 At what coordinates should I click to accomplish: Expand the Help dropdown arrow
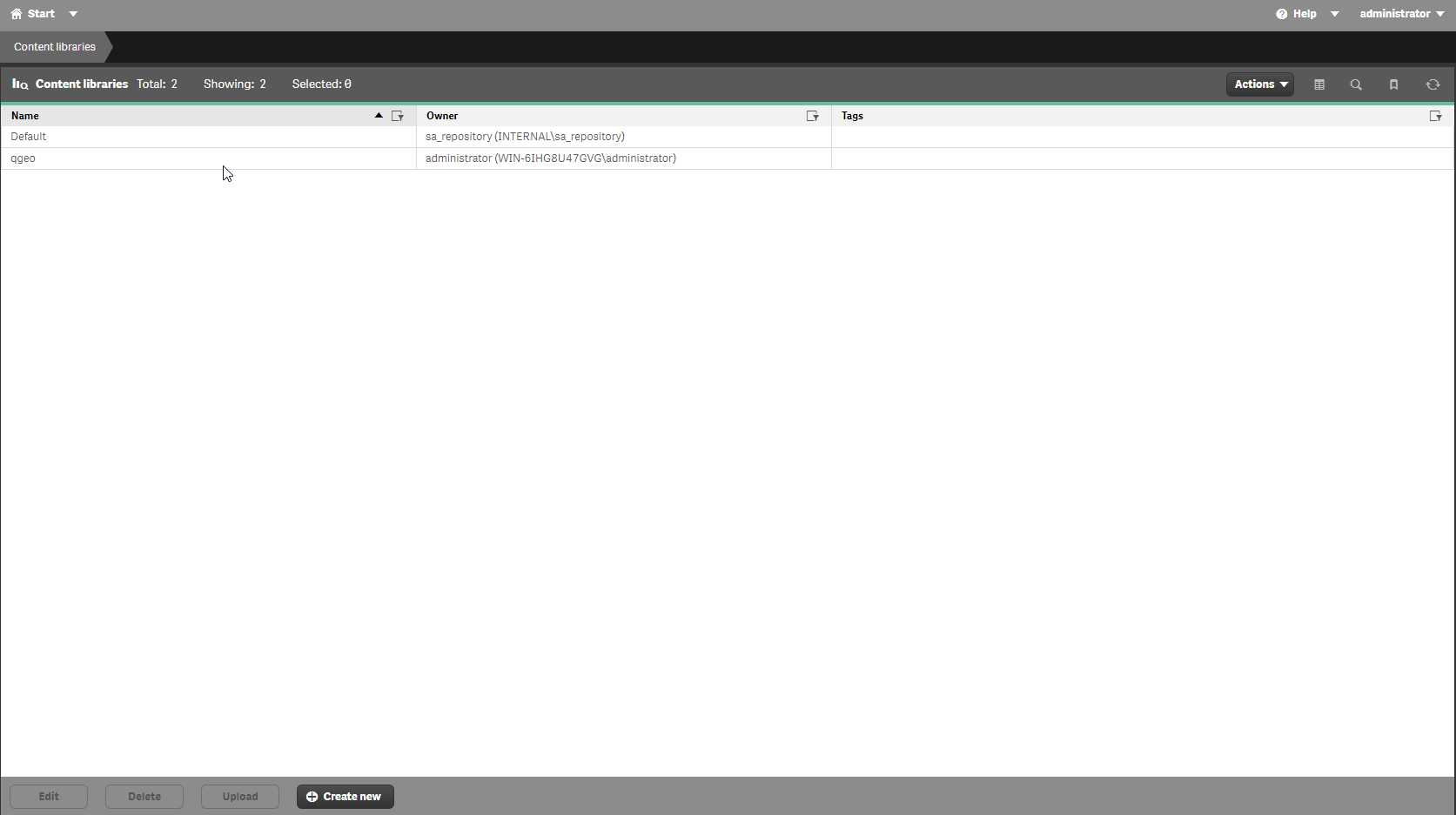(1334, 14)
